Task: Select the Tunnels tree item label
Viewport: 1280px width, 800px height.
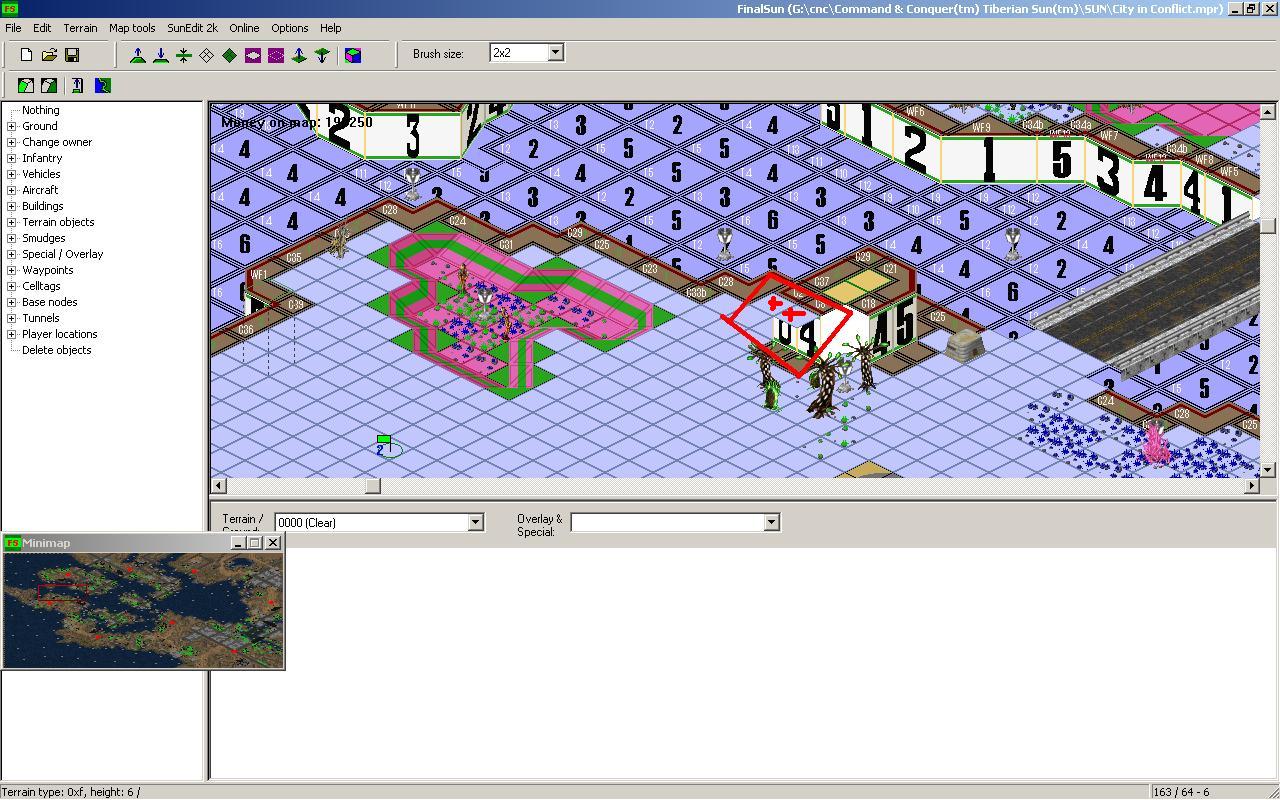Action: tap(41, 318)
